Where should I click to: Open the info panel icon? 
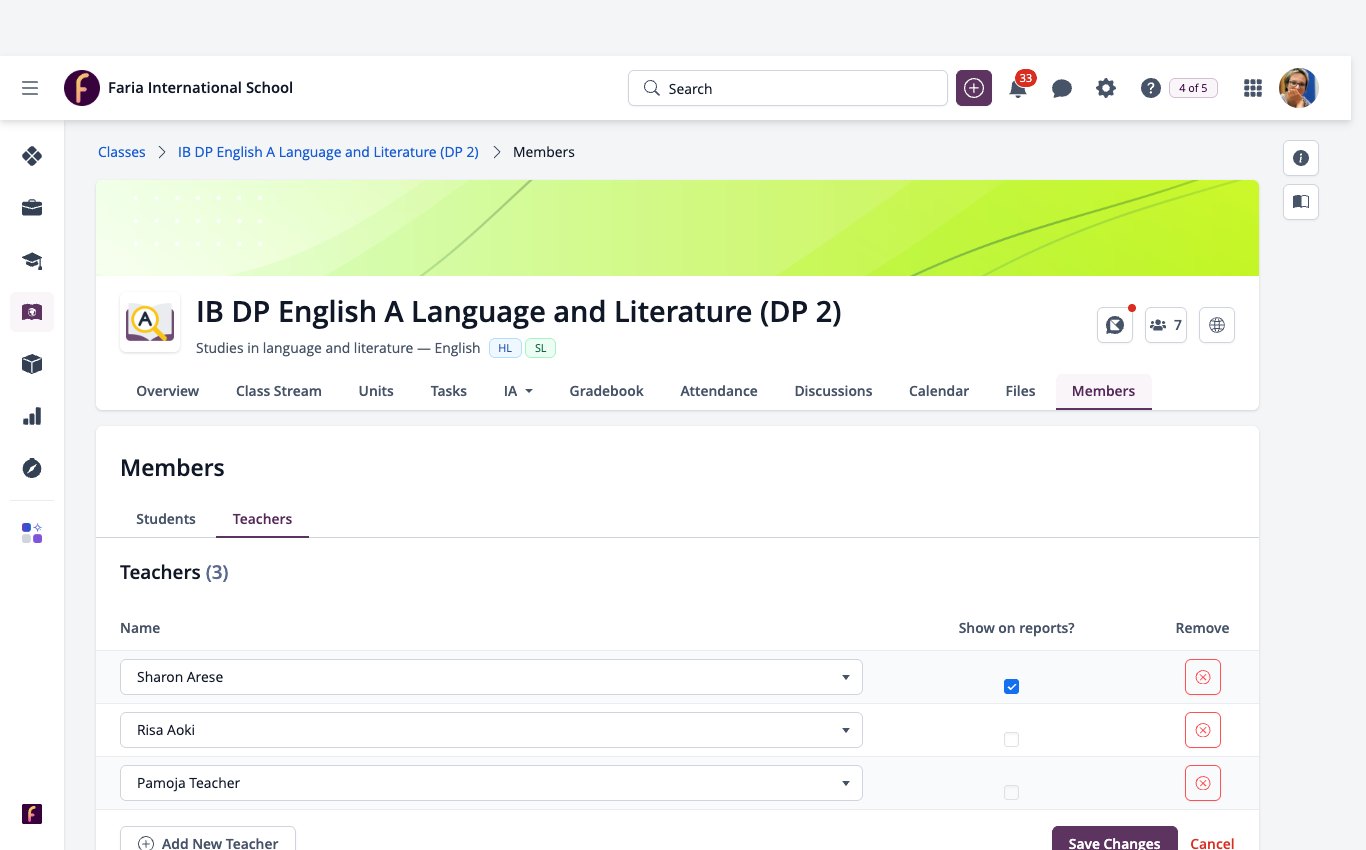coord(1301,158)
